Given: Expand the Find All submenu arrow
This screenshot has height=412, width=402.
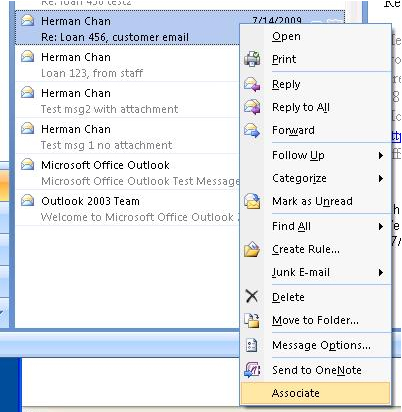Looking at the screenshot, I should (x=381, y=227).
